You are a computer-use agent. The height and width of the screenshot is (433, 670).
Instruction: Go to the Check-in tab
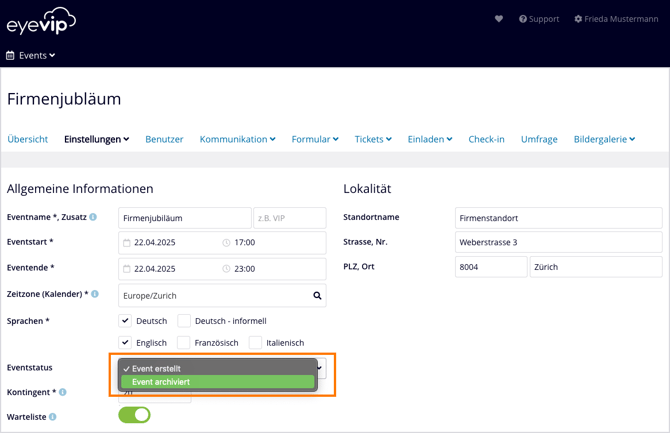click(x=486, y=139)
